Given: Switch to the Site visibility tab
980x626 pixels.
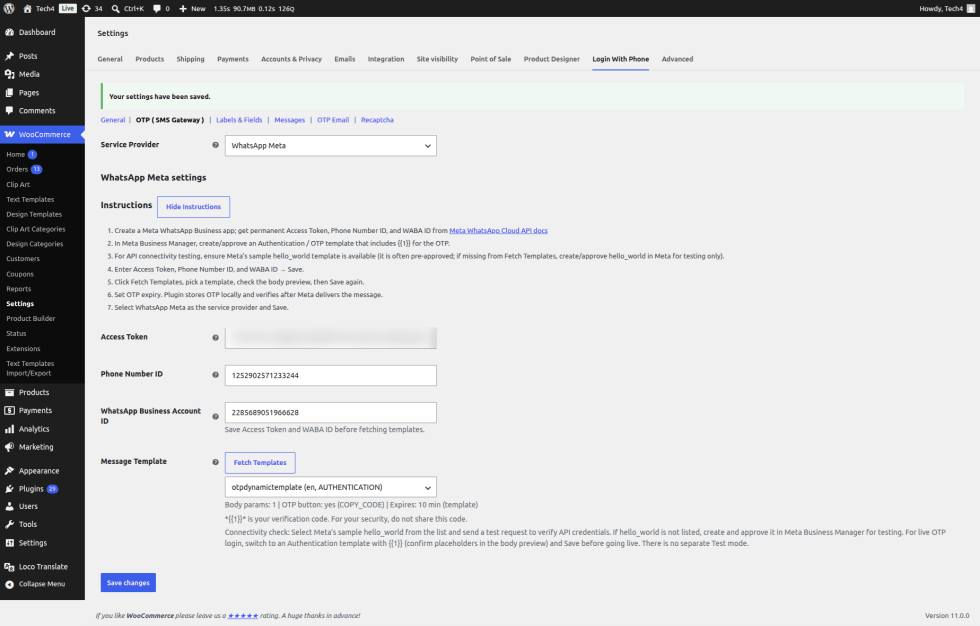Looking at the screenshot, I should tap(437, 59).
